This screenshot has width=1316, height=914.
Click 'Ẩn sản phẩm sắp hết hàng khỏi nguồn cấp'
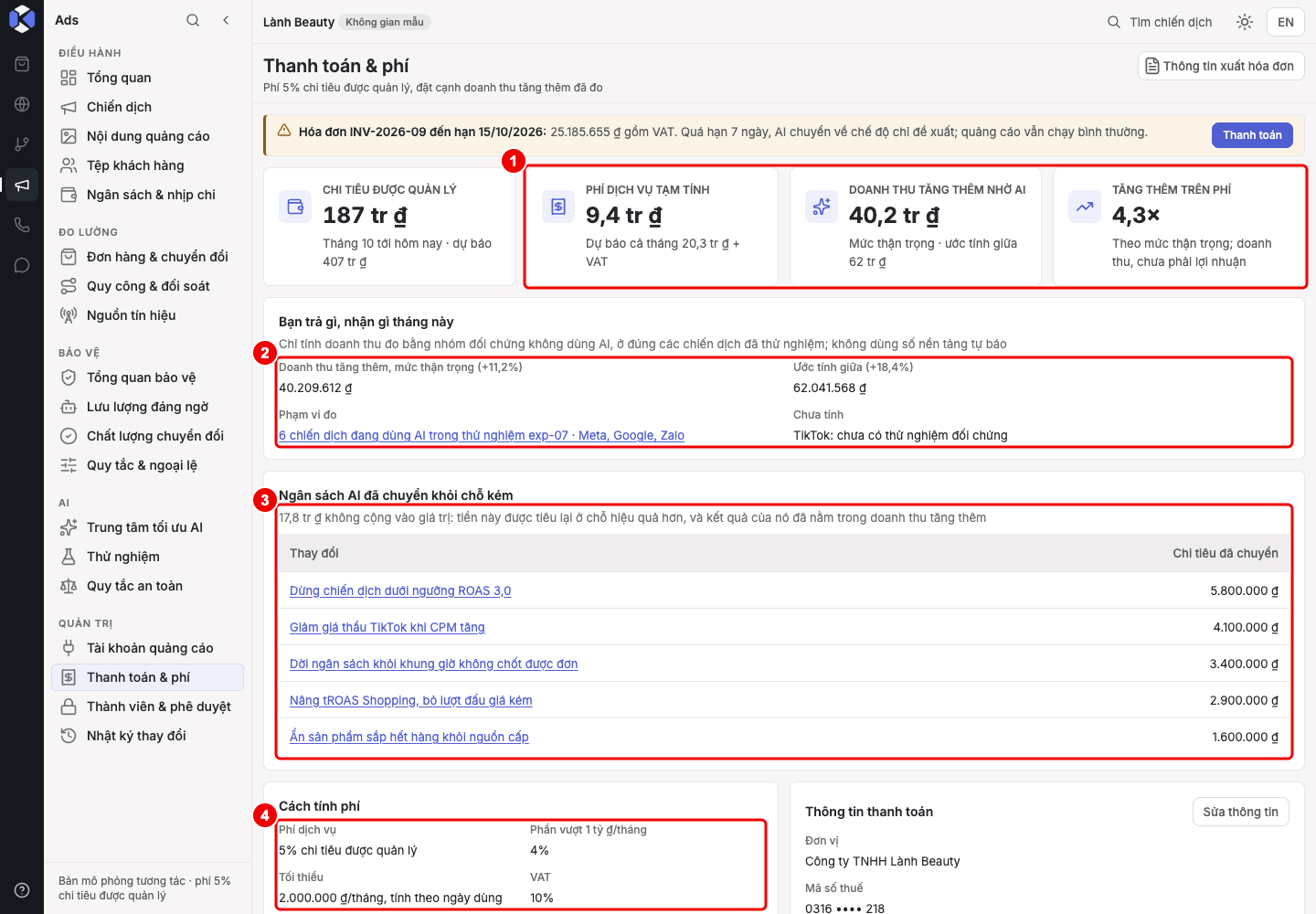[x=409, y=737]
